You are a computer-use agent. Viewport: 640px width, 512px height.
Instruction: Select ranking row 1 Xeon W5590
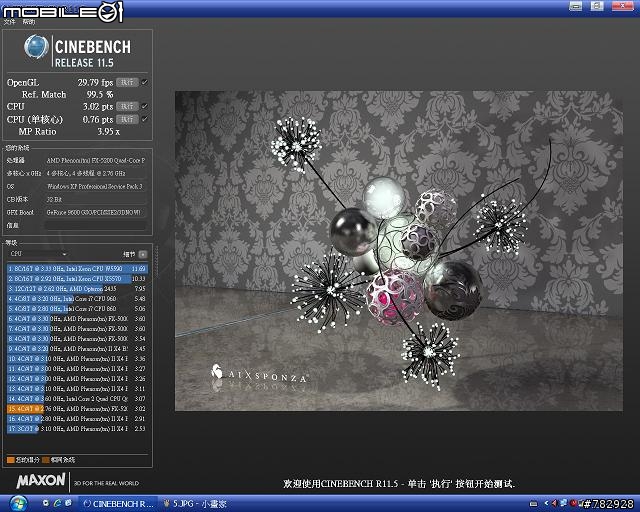[77, 269]
